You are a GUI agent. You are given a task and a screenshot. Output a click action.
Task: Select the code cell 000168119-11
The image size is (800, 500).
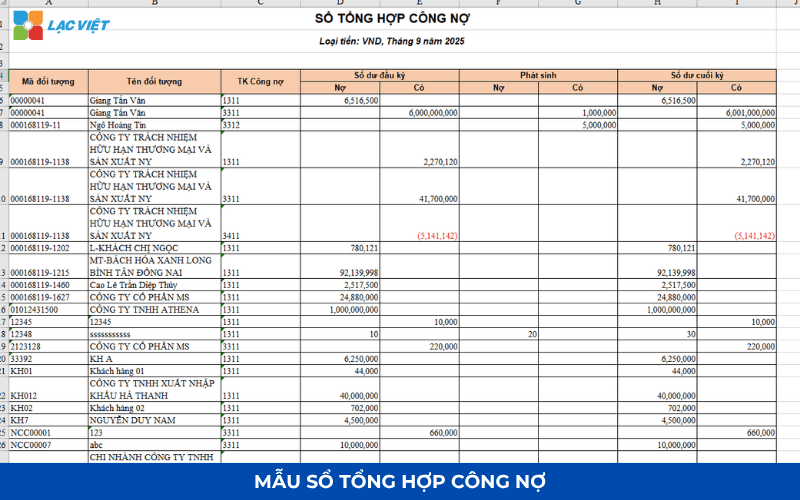pos(48,125)
